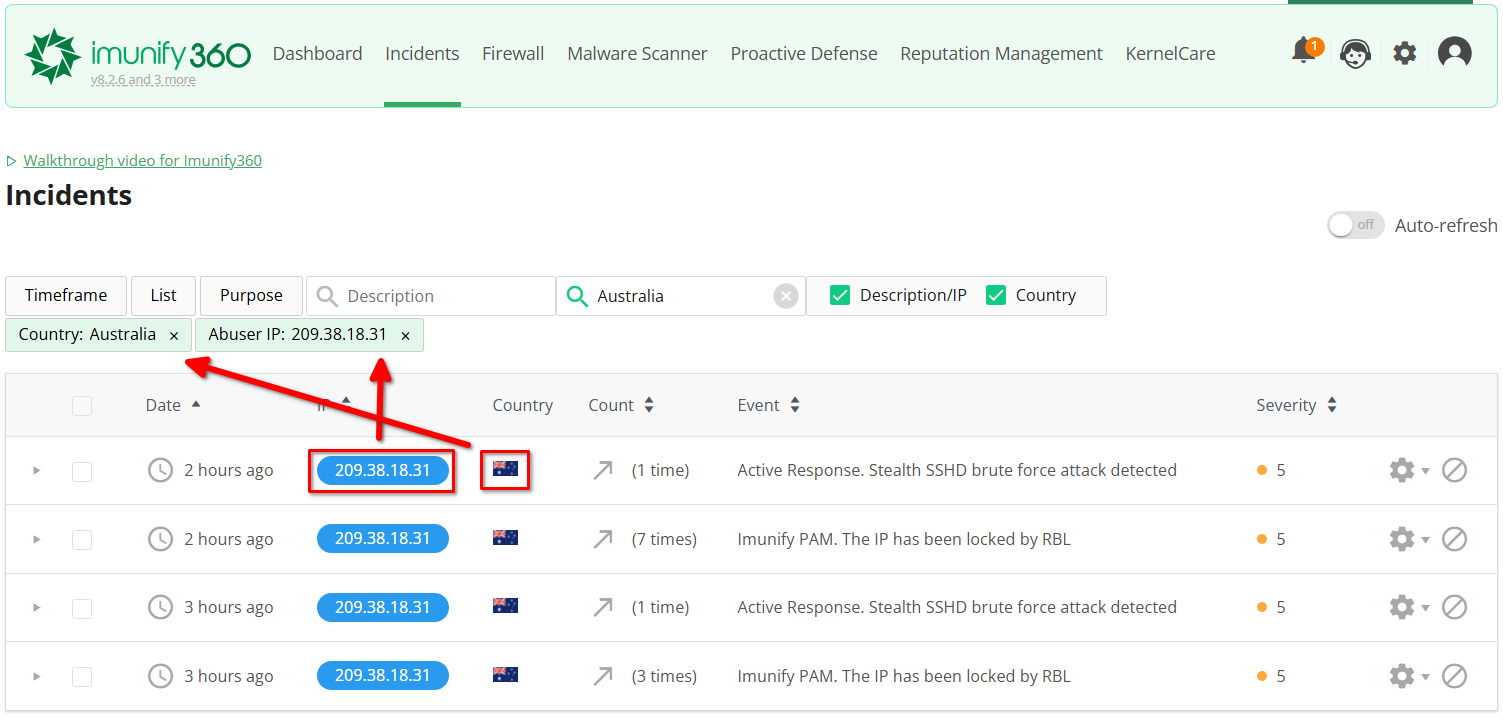Click block icon for the 7 times row
The height and width of the screenshot is (719, 1503).
click(x=1455, y=539)
